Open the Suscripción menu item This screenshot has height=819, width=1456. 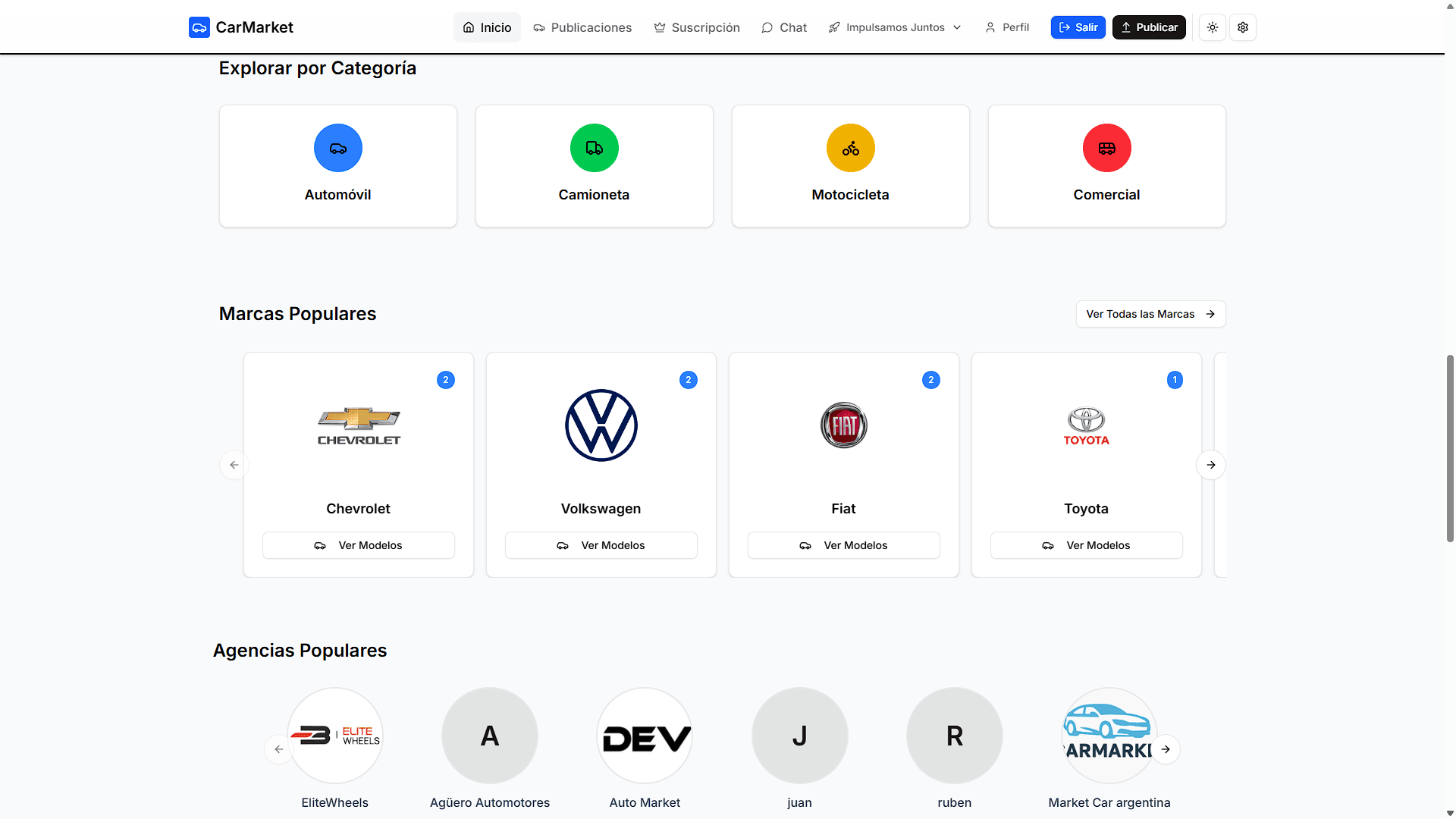(697, 27)
